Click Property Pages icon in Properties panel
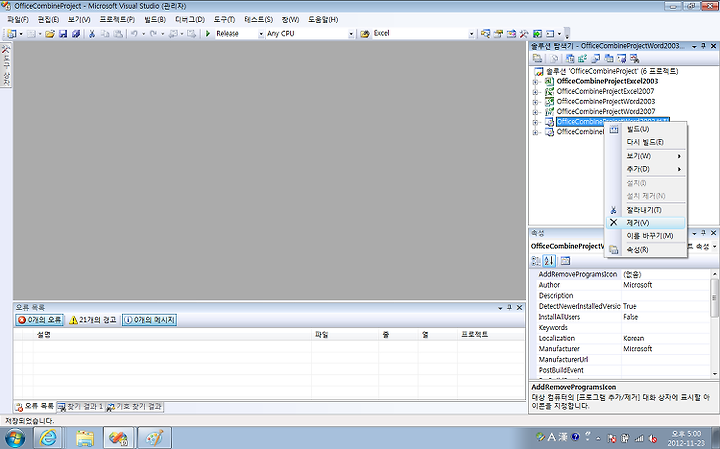Screen dimensions: 720x449 click(565, 261)
